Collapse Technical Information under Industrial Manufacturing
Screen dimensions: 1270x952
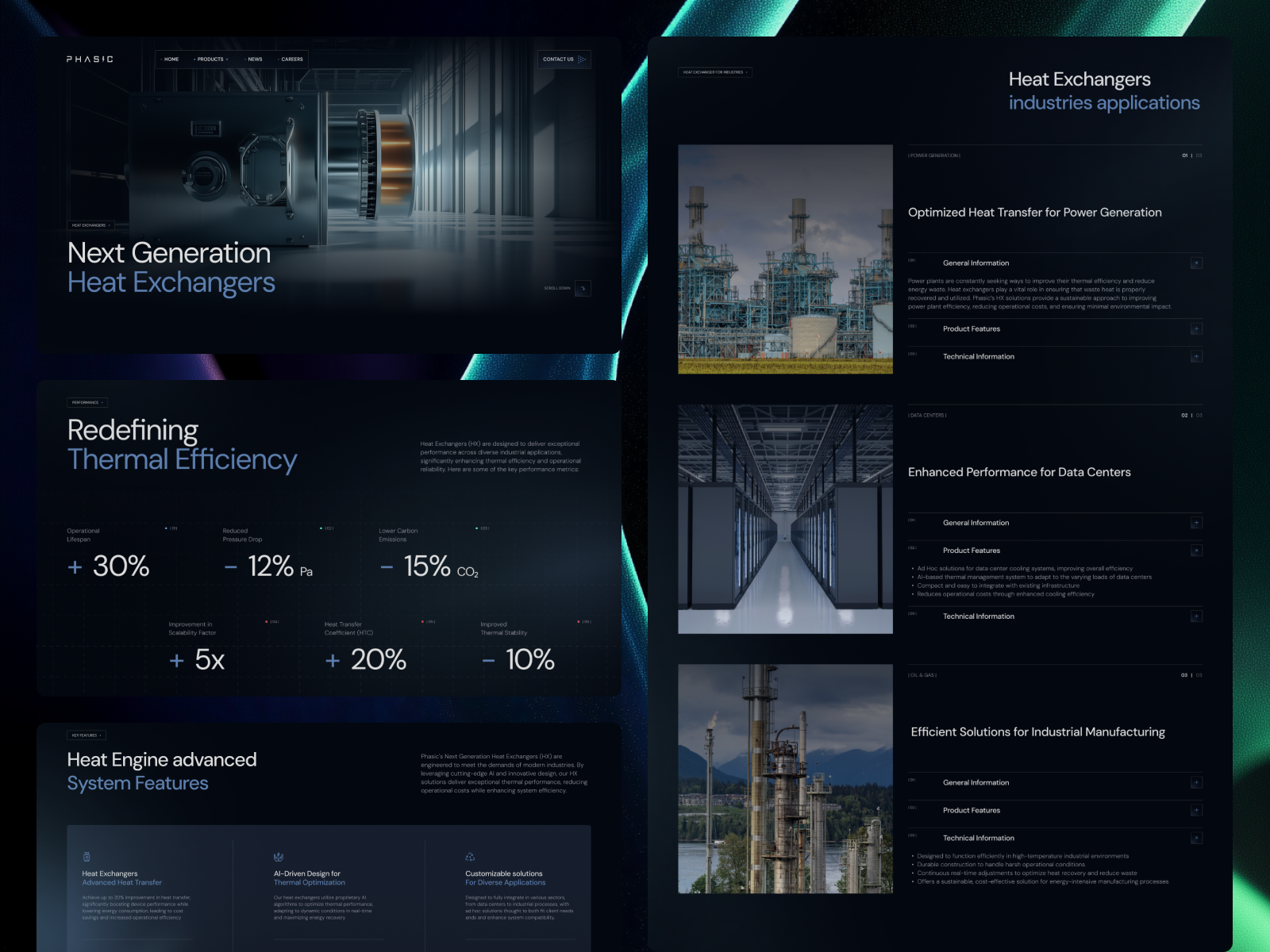click(1196, 839)
